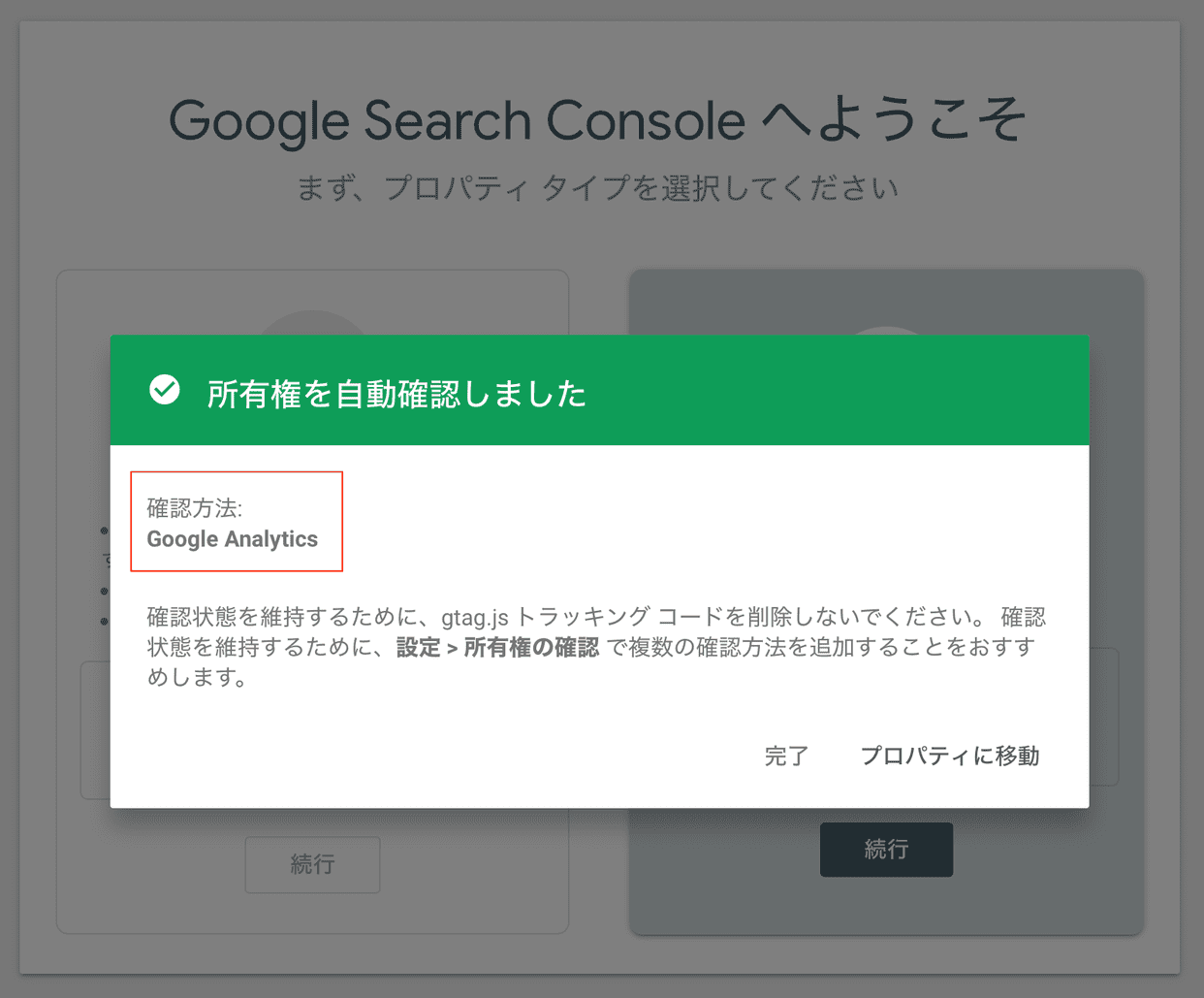Open the property via プロパティに移動
The width and height of the screenshot is (1204, 998).
tap(949, 756)
